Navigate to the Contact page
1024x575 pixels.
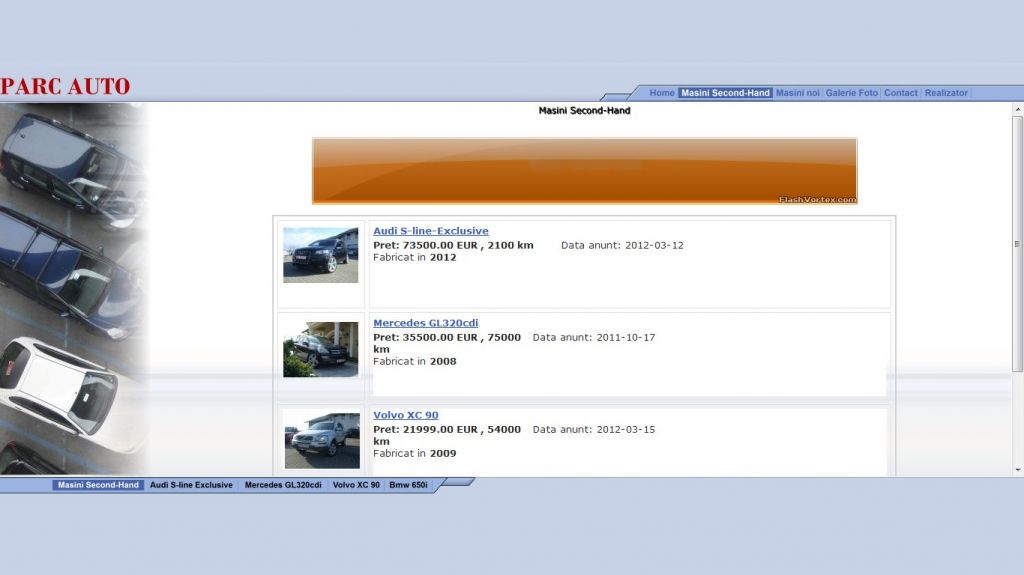click(900, 93)
